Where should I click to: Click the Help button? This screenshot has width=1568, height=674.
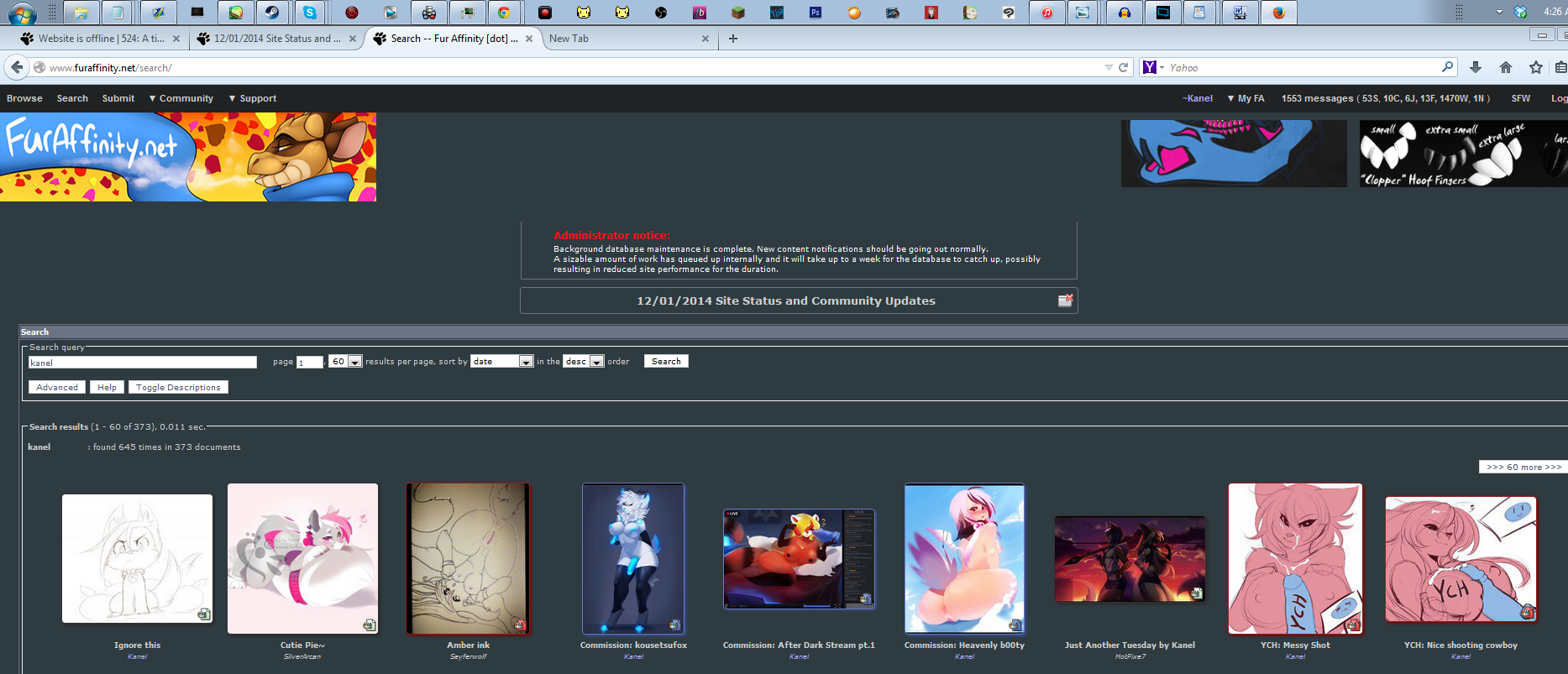tap(107, 387)
